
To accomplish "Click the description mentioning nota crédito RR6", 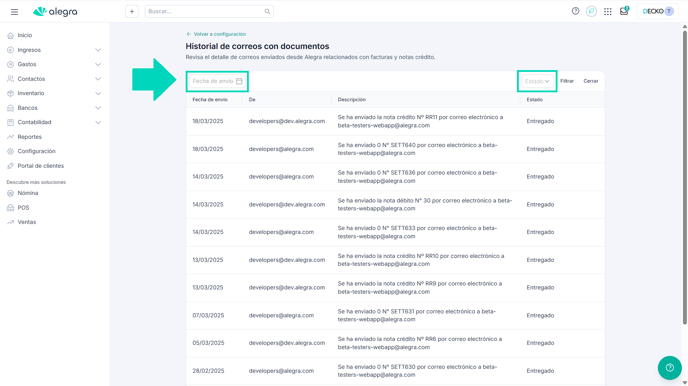I will [420, 343].
